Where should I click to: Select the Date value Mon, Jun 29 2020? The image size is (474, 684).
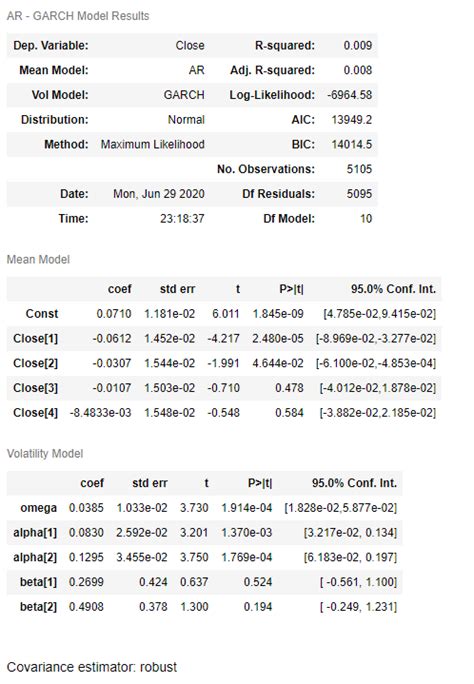pos(159,194)
